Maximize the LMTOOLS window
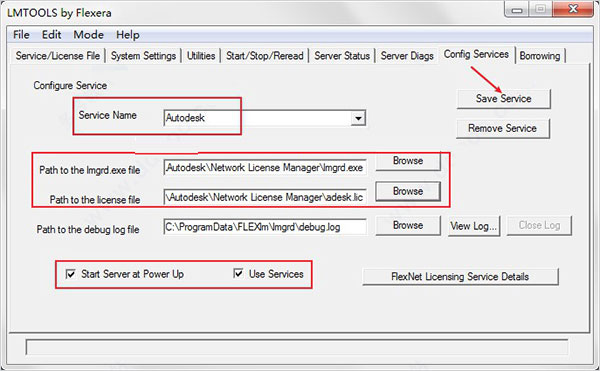 (540, 10)
